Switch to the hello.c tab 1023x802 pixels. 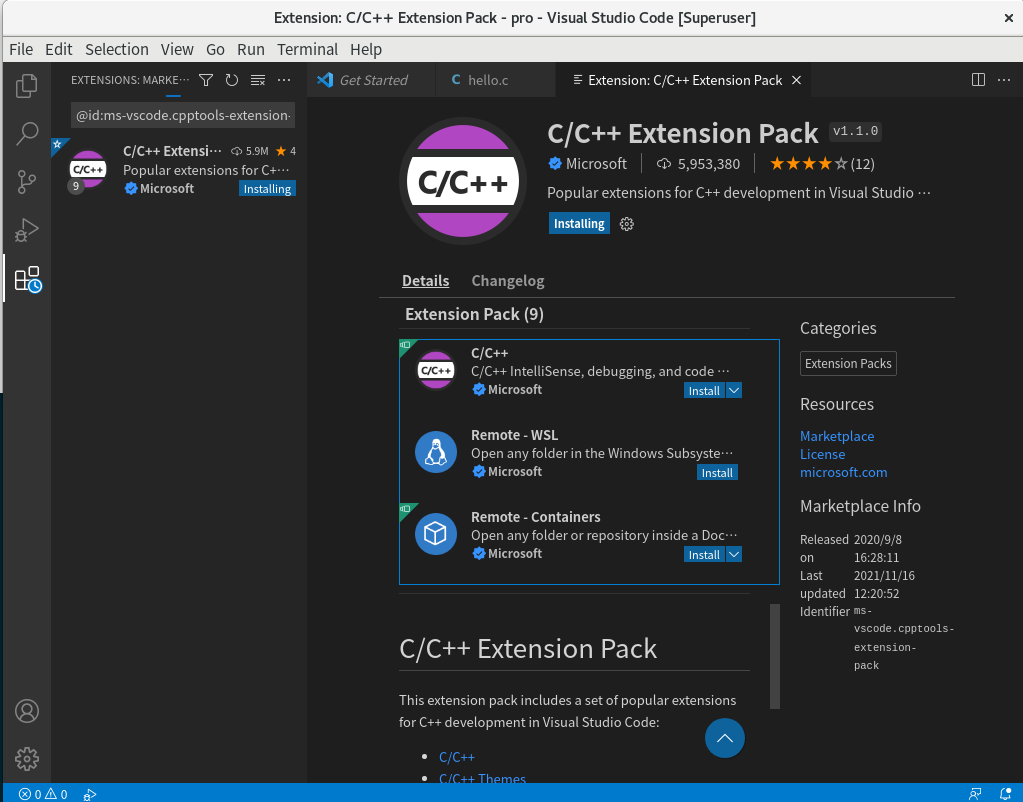tap(495, 80)
